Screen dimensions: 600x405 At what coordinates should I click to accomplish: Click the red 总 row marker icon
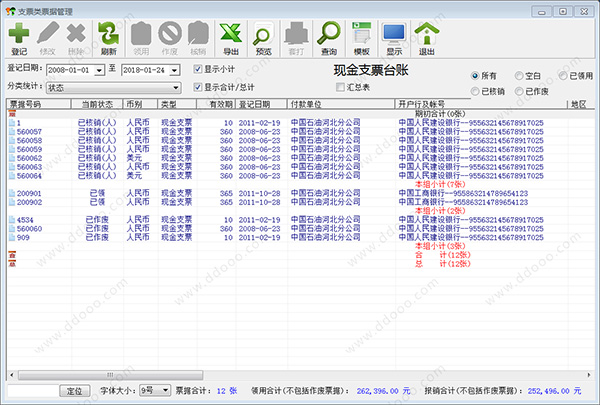pos(12,264)
